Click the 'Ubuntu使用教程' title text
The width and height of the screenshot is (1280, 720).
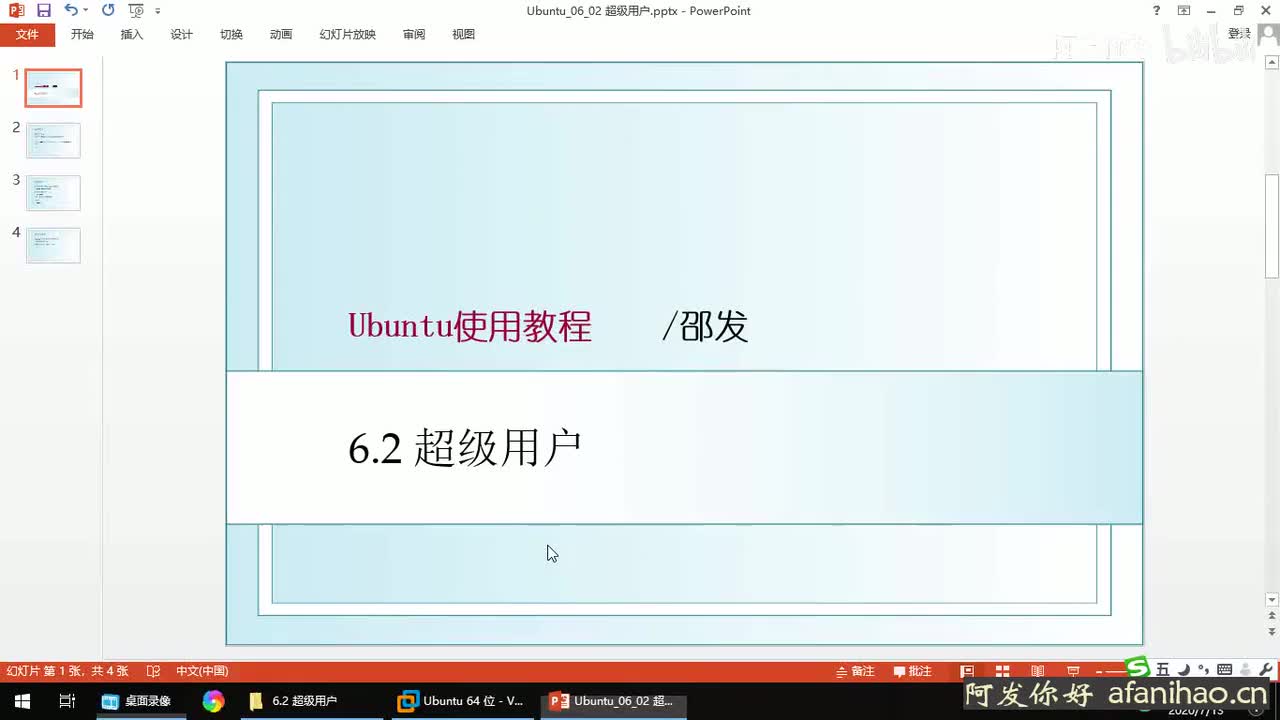click(470, 326)
